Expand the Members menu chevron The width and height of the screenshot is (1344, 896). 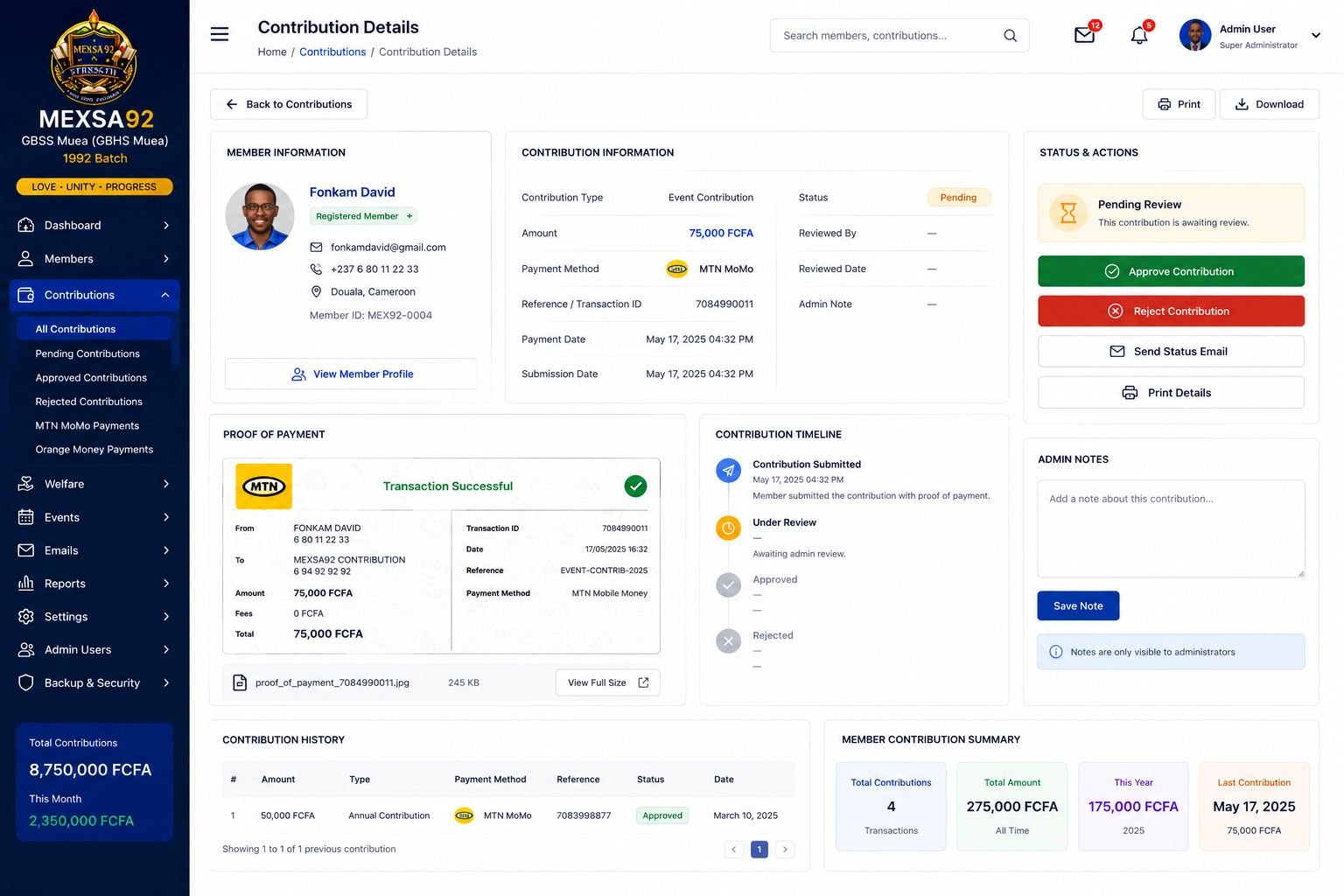165,258
